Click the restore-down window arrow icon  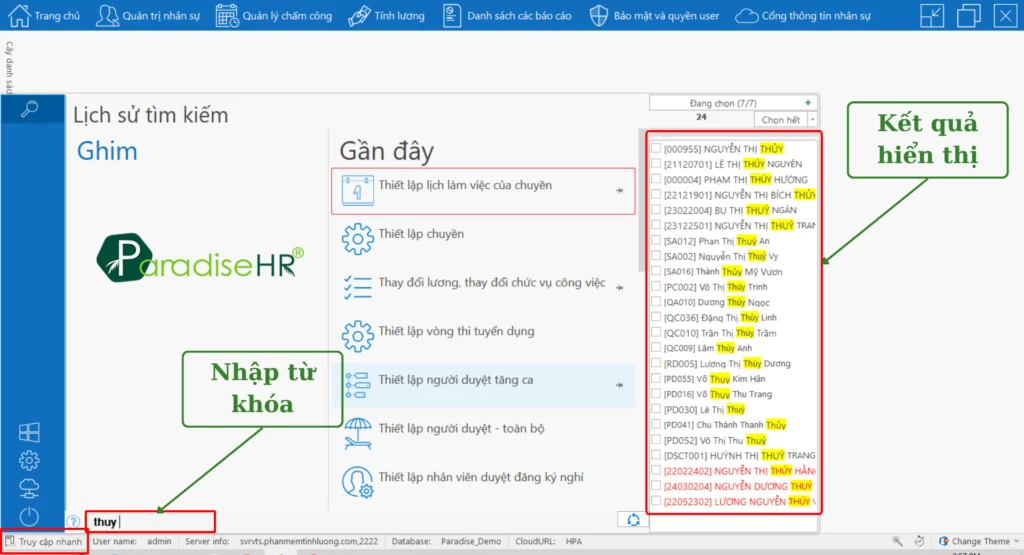click(x=932, y=15)
